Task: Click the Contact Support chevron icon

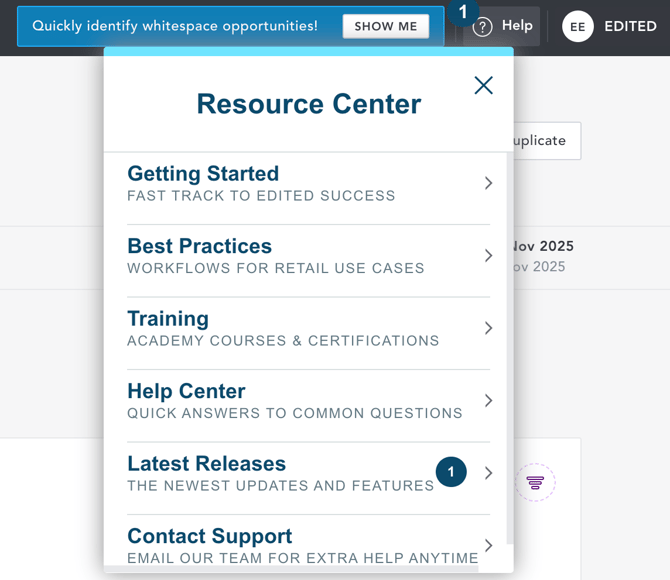Action: (x=488, y=545)
